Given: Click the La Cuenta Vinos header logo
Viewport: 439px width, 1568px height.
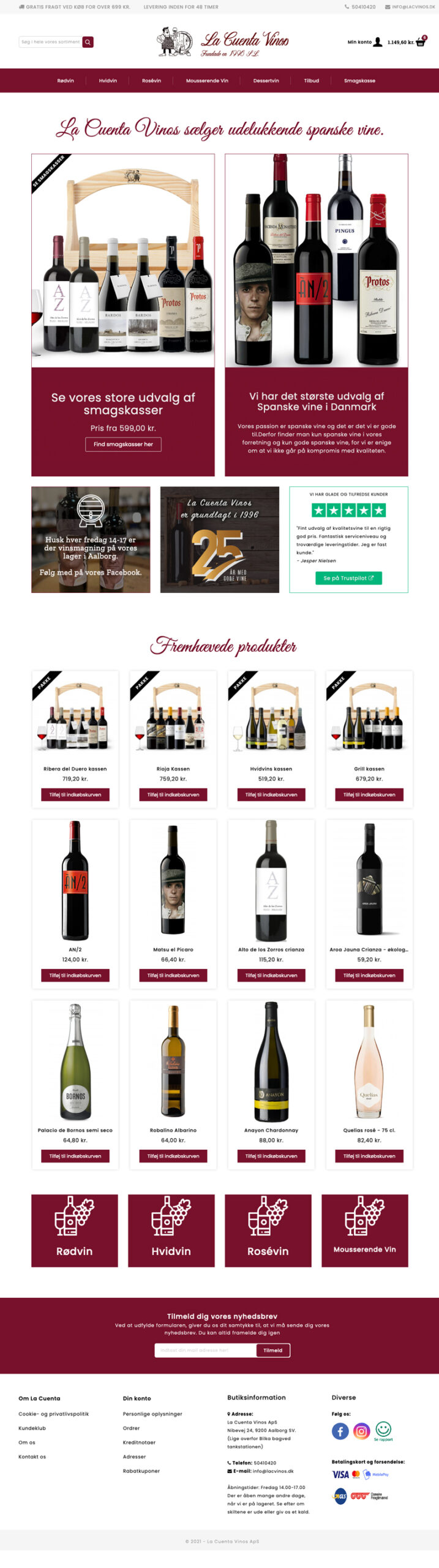Looking at the screenshot, I should pos(223,42).
